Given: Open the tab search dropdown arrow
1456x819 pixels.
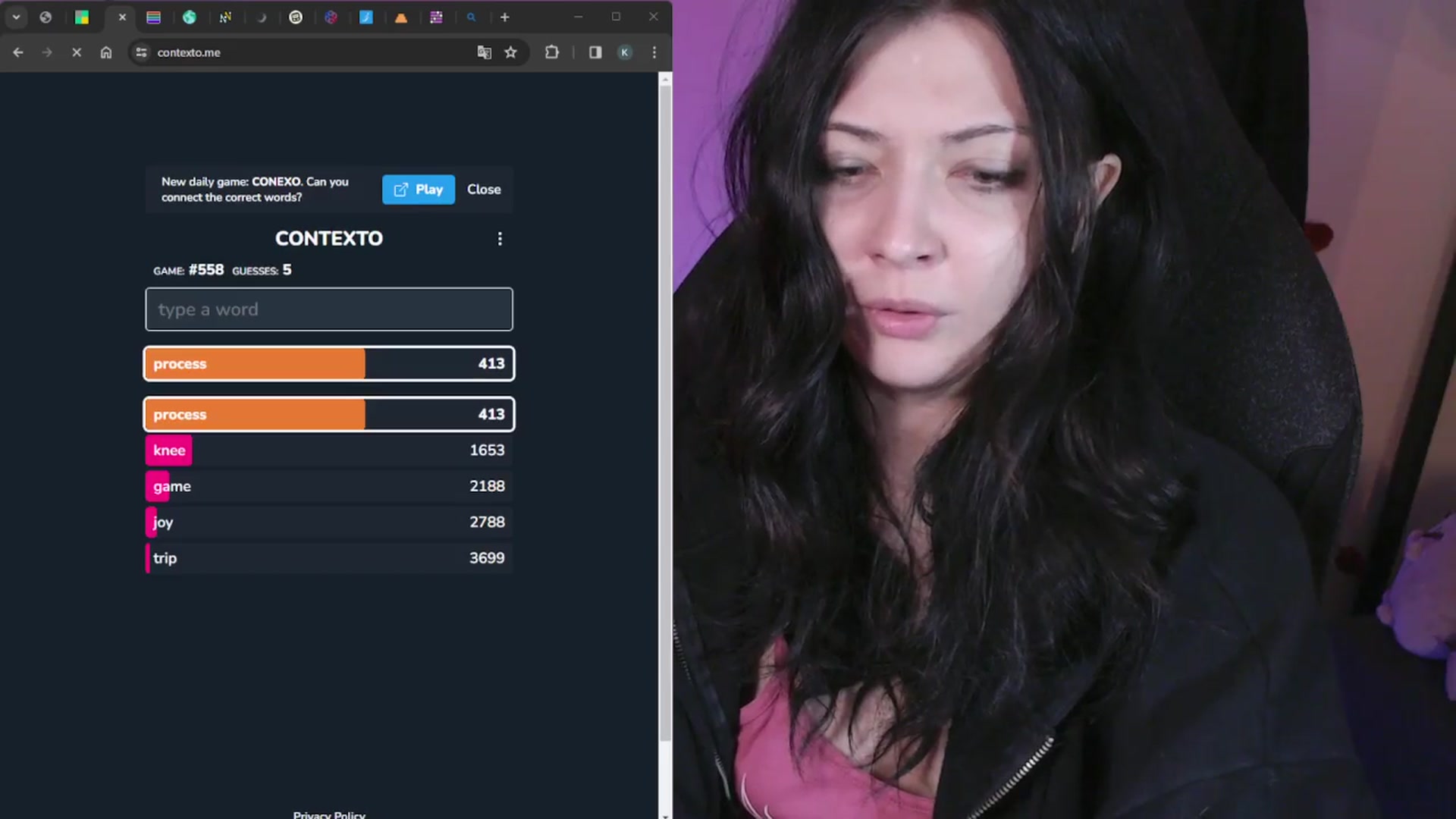Looking at the screenshot, I should pos(16,17).
